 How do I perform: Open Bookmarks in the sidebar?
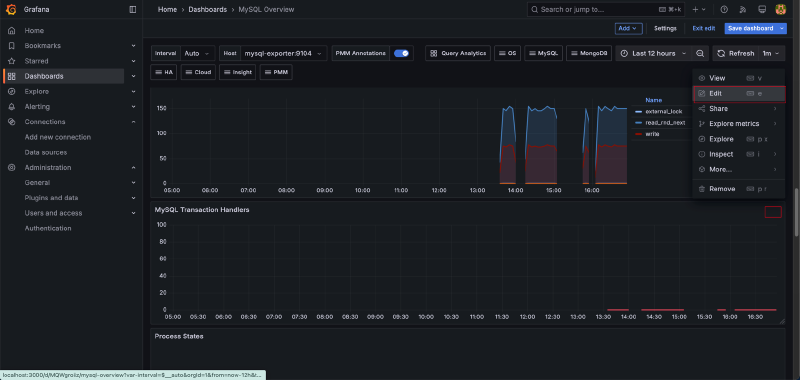tap(42, 46)
